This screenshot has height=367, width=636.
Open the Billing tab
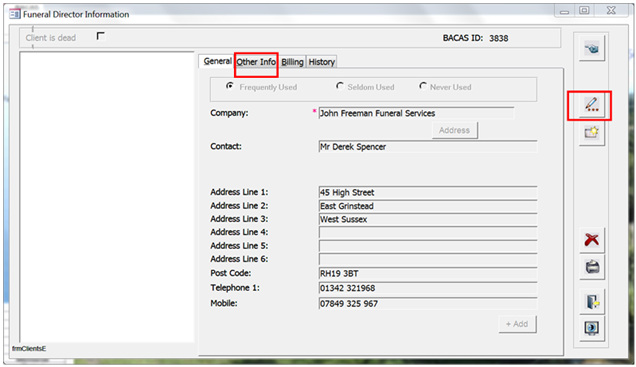coord(292,62)
